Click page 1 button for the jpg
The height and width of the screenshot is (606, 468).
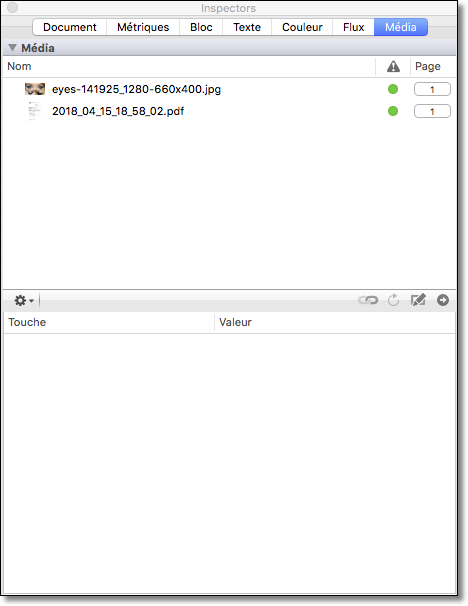tap(432, 89)
